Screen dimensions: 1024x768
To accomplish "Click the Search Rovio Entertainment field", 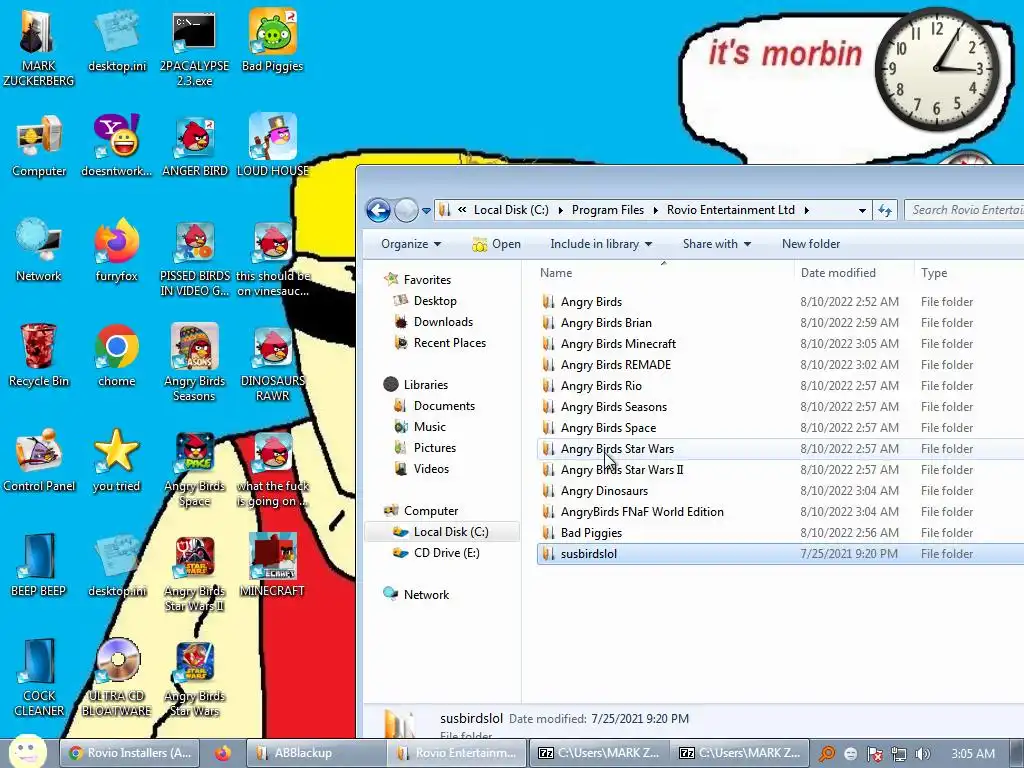I will click(965, 210).
